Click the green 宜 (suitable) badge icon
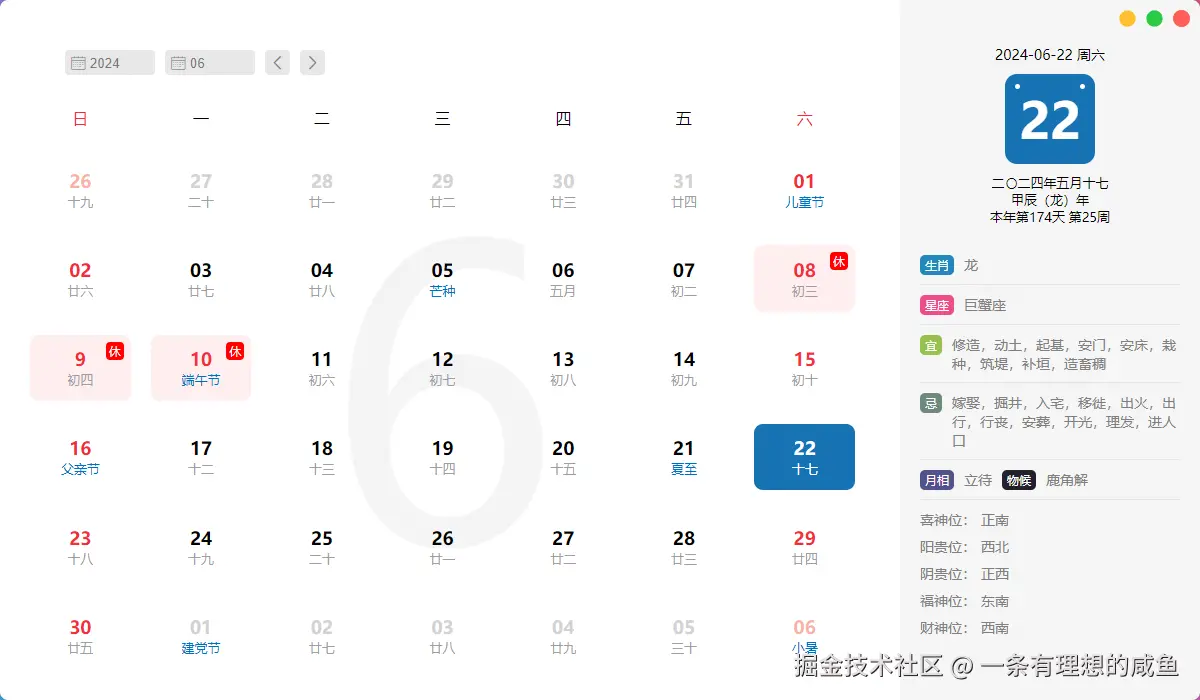Image resolution: width=1200 pixels, height=700 pixels. pos(931,345)
